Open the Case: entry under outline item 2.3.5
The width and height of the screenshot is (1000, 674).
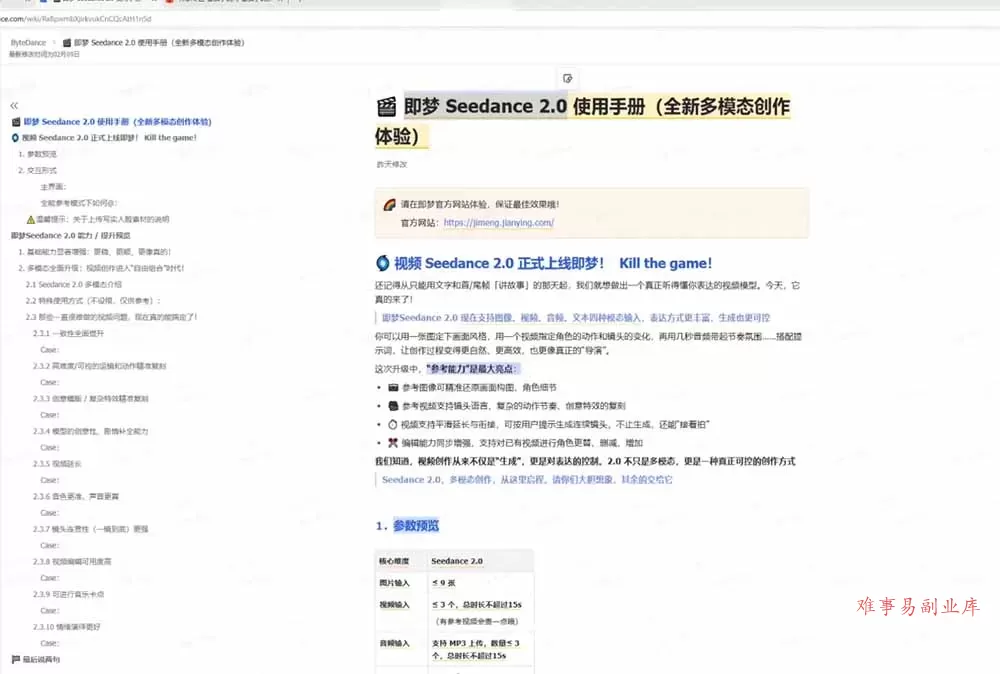(x=50, y=480)
